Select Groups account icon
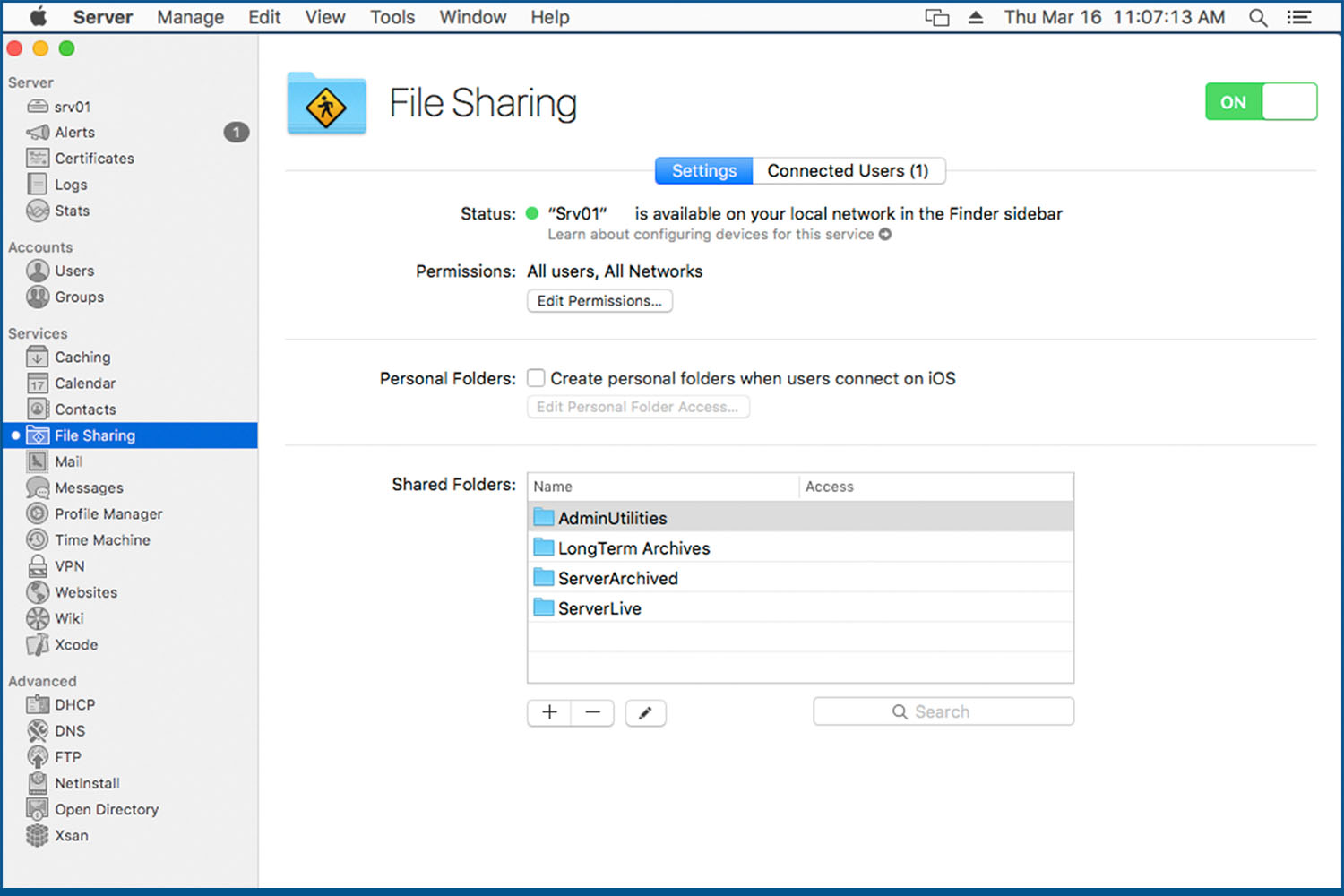The height and width of the screenshot is (896, 1344). [38, 297]
